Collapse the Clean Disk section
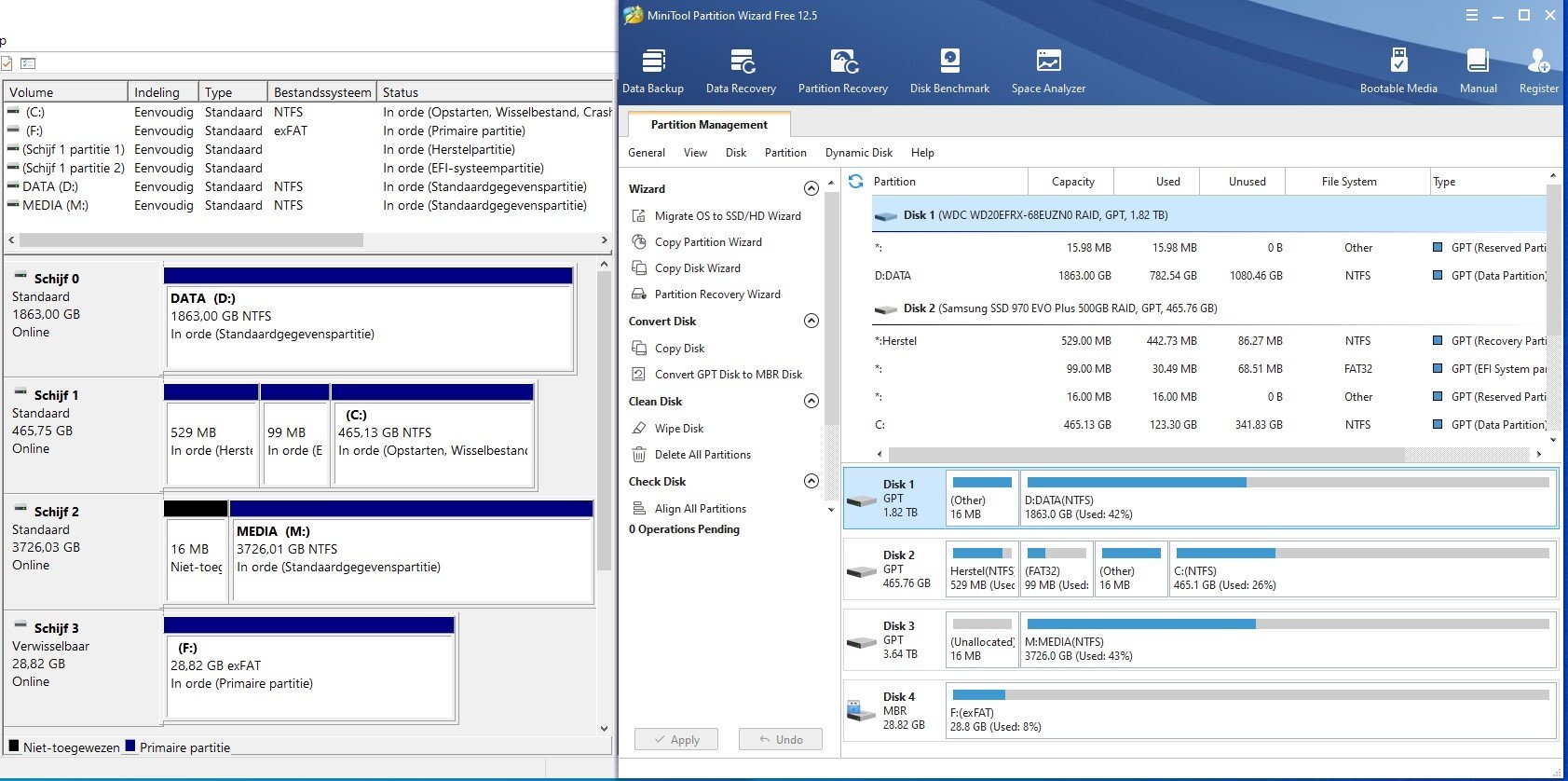The width and height of the screenshot is (1568, 781). pyautogui.click(x=811, y=402)
